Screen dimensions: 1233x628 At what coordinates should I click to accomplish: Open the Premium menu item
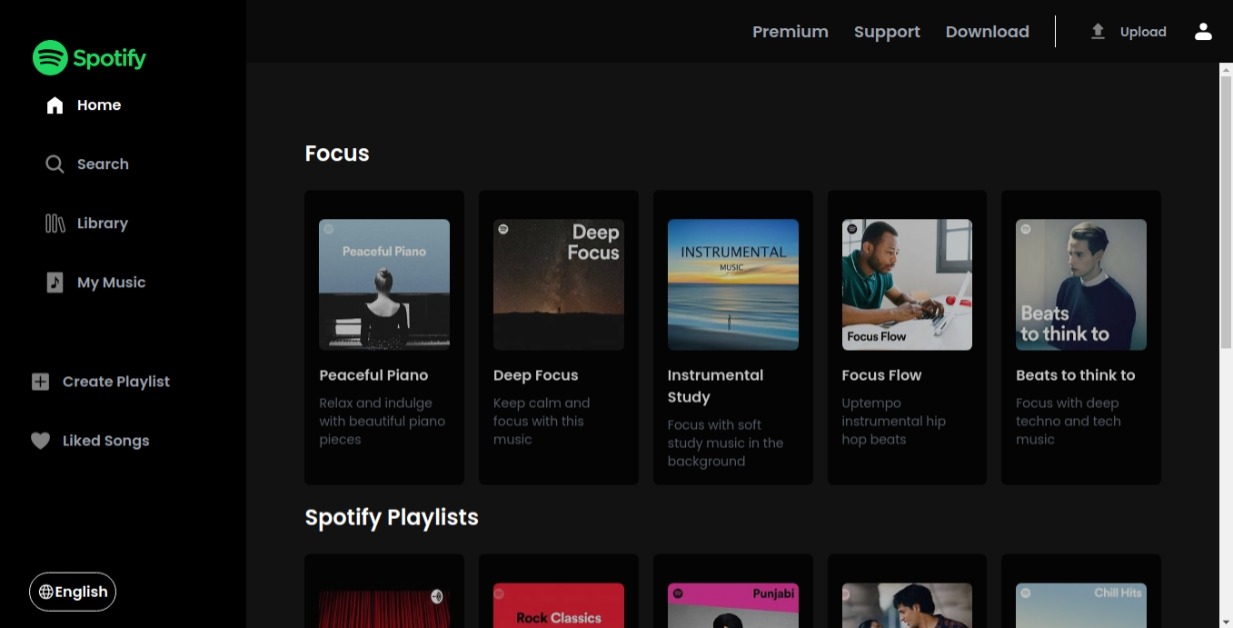(790, 31)
